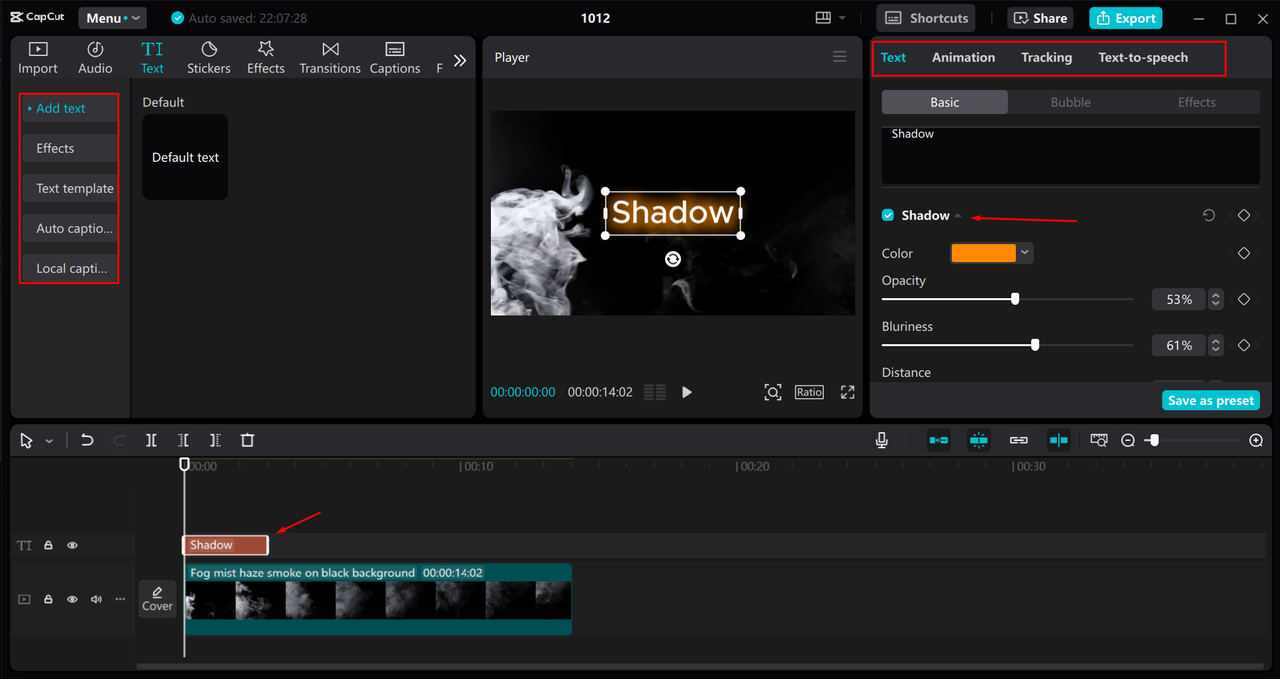Reset the Shadow settings
This screenshot has height=679, width=1280.
pyautogui.click(x=1209, y=216)
